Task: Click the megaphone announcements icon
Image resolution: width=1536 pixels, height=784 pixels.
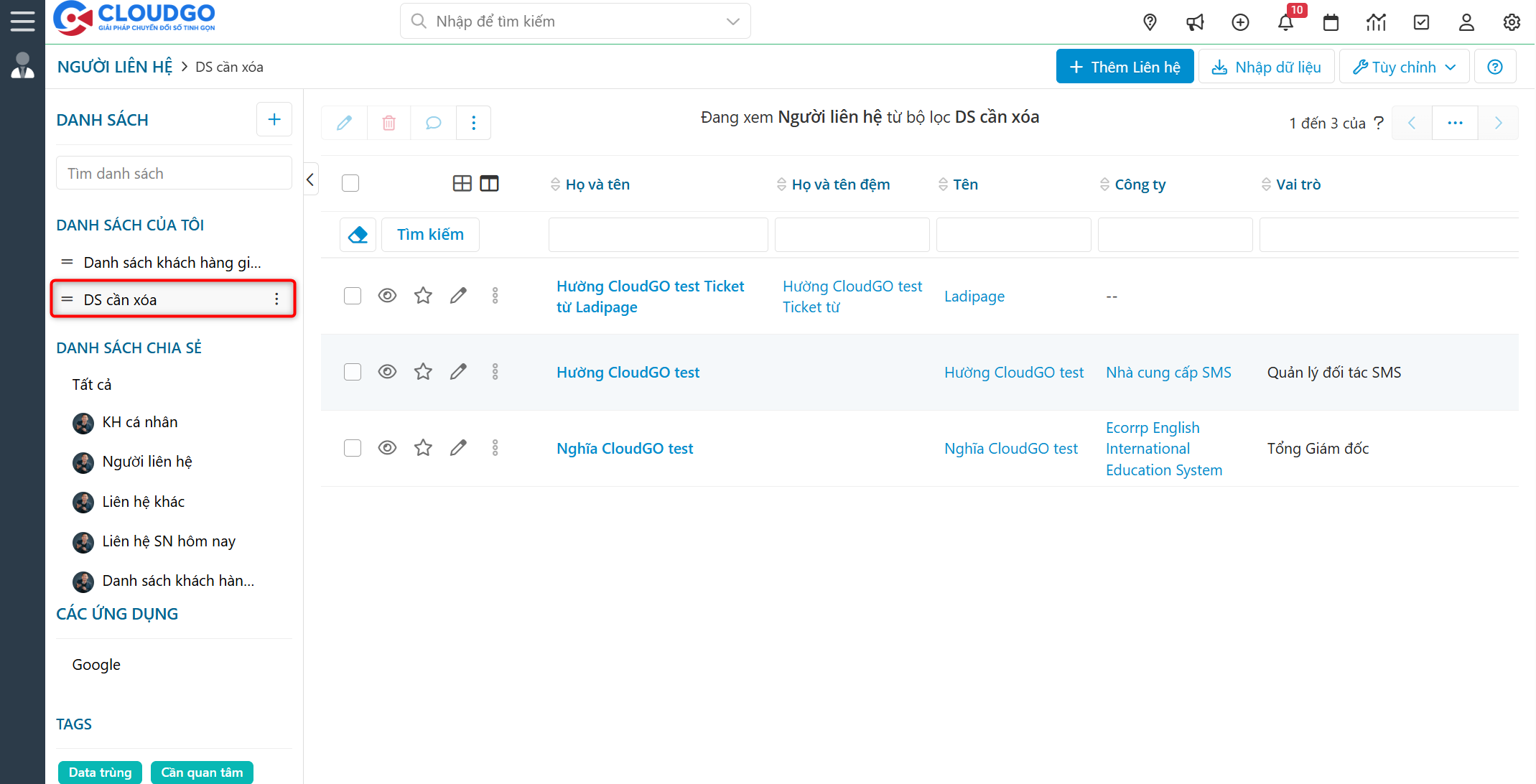Action: [x=1195, y=22]
